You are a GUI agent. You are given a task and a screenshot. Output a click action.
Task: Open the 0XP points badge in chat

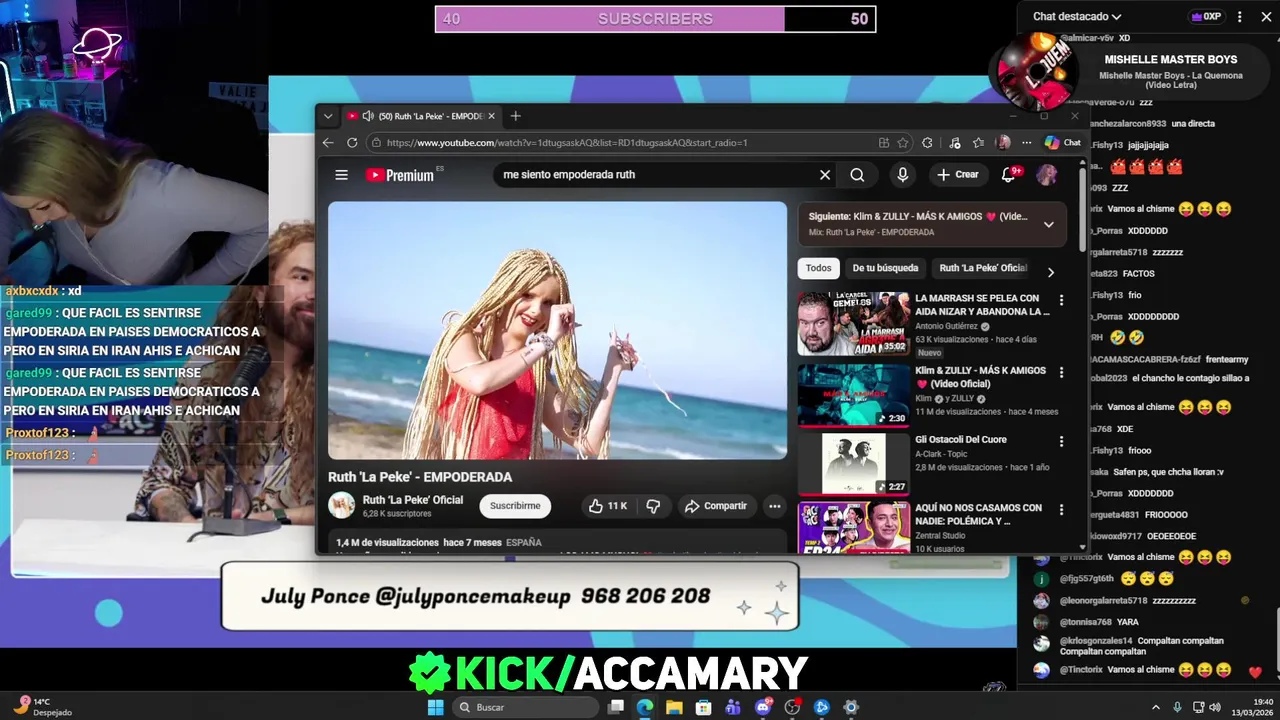point(1206,17)
